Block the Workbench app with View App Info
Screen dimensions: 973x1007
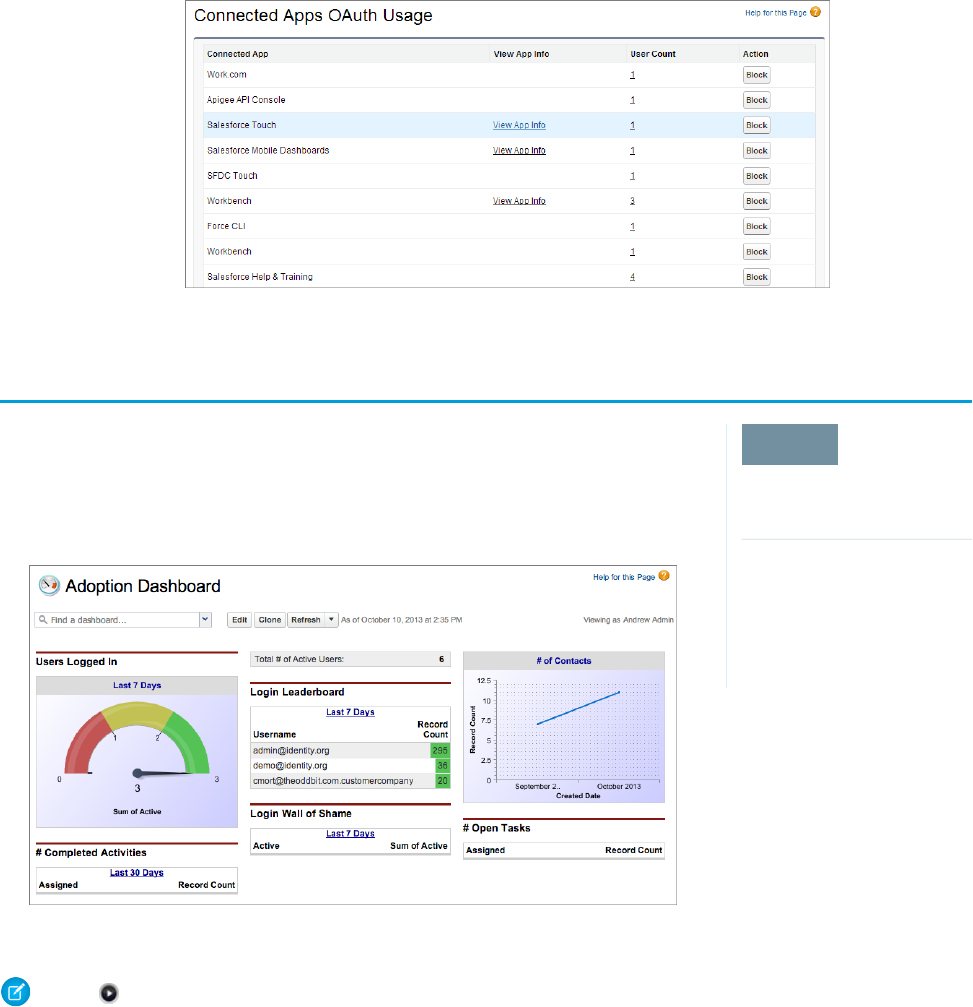[757, 201]
